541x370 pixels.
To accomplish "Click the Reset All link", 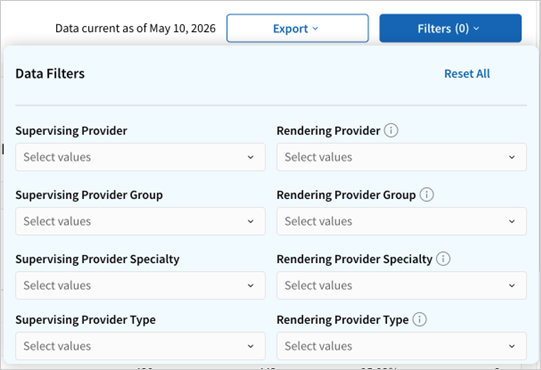I will tap(467, 74).
